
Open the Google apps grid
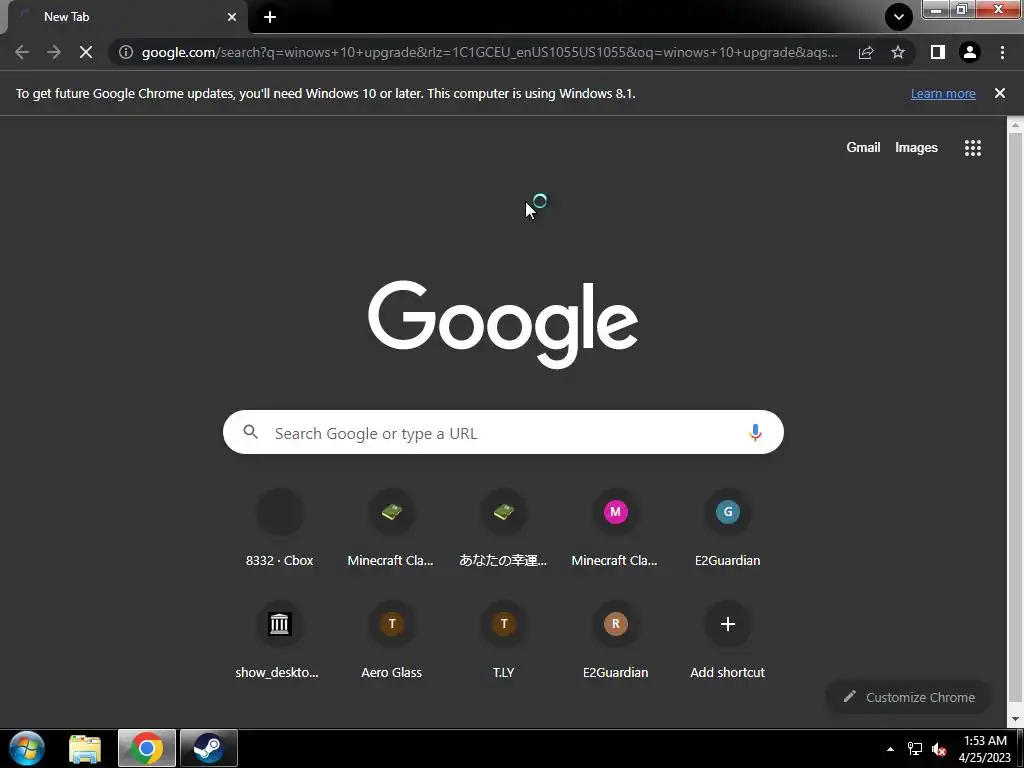tap(973, 148)
